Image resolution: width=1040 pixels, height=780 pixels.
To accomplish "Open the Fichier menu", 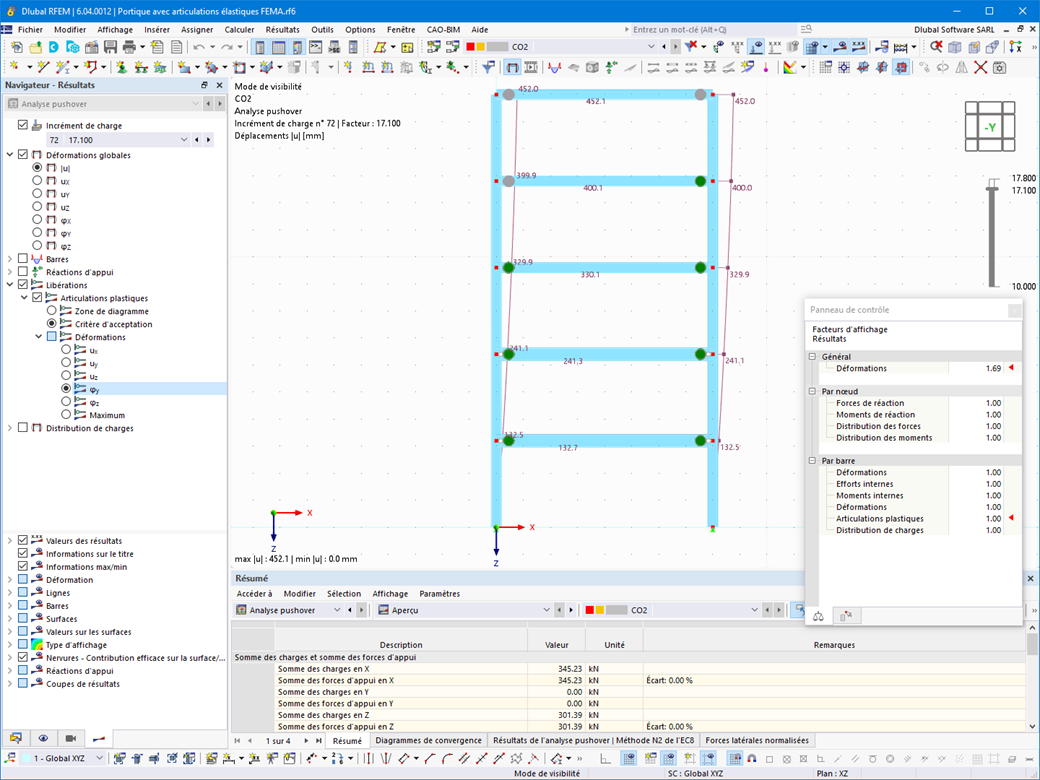I will (30, 29).
